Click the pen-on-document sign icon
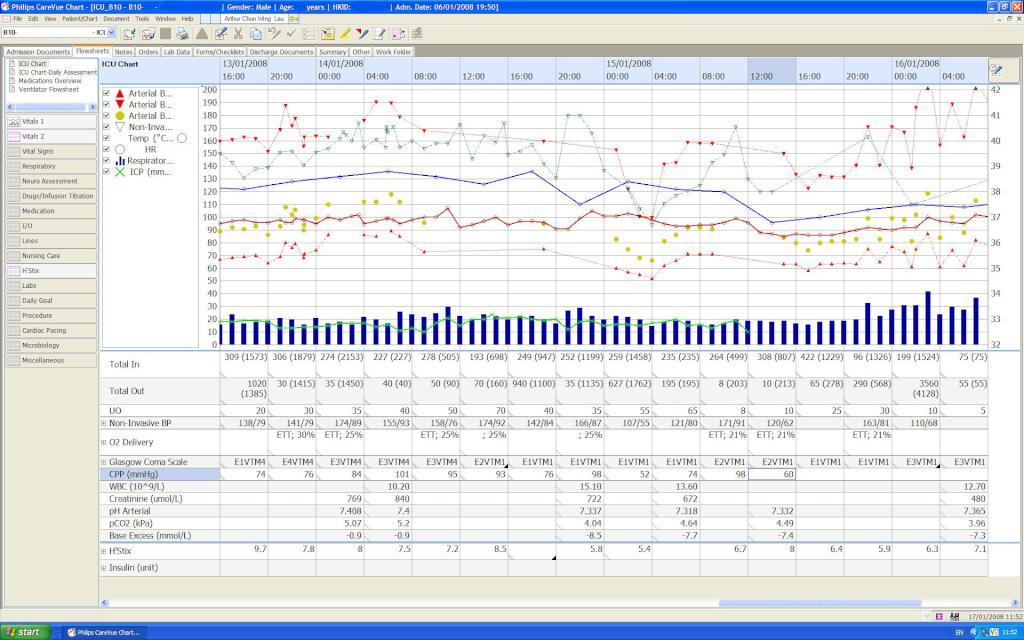The height and width of the screenshot is (640, 1024). (x=221, y=33)
